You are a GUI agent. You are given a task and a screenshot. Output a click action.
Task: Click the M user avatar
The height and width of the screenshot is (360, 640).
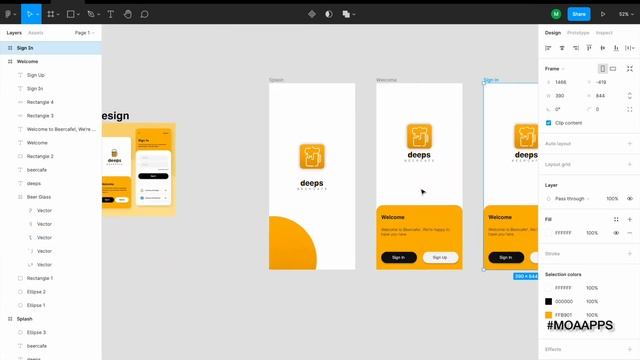click(x=556, y=14)
